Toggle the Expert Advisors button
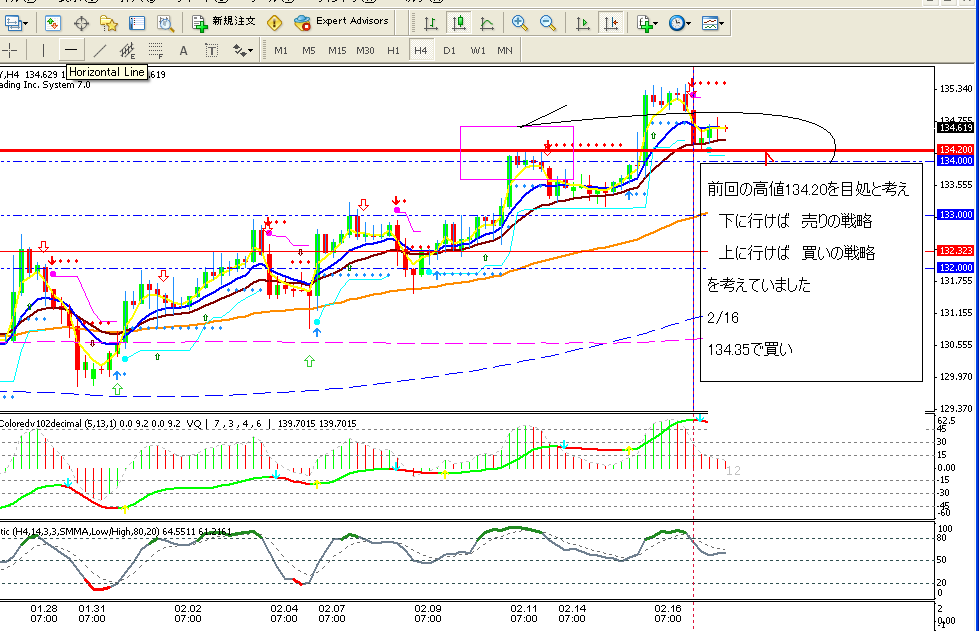Image resolution: width=979 pixels, height=631 pixels. click(341, 23)
